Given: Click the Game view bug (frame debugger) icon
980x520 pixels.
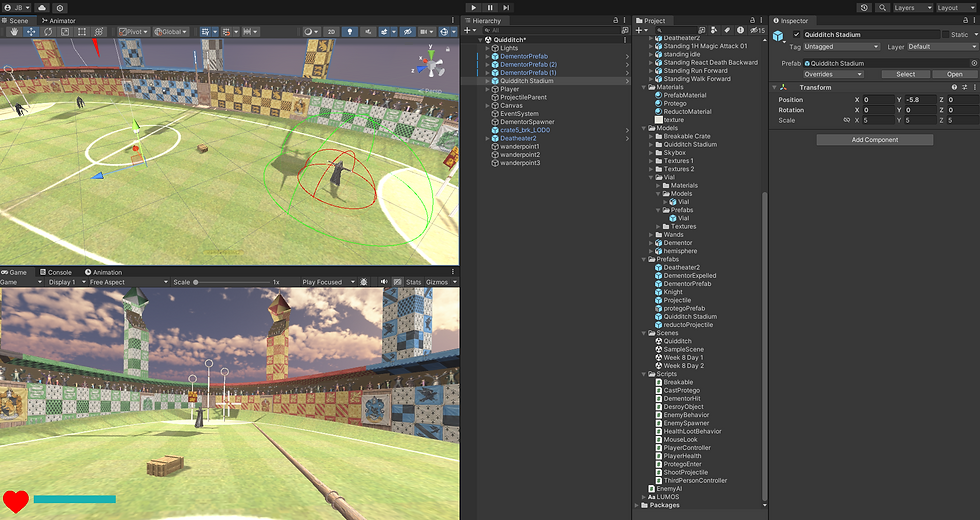Looking at the screenshot, I should (x=364, y=282).
